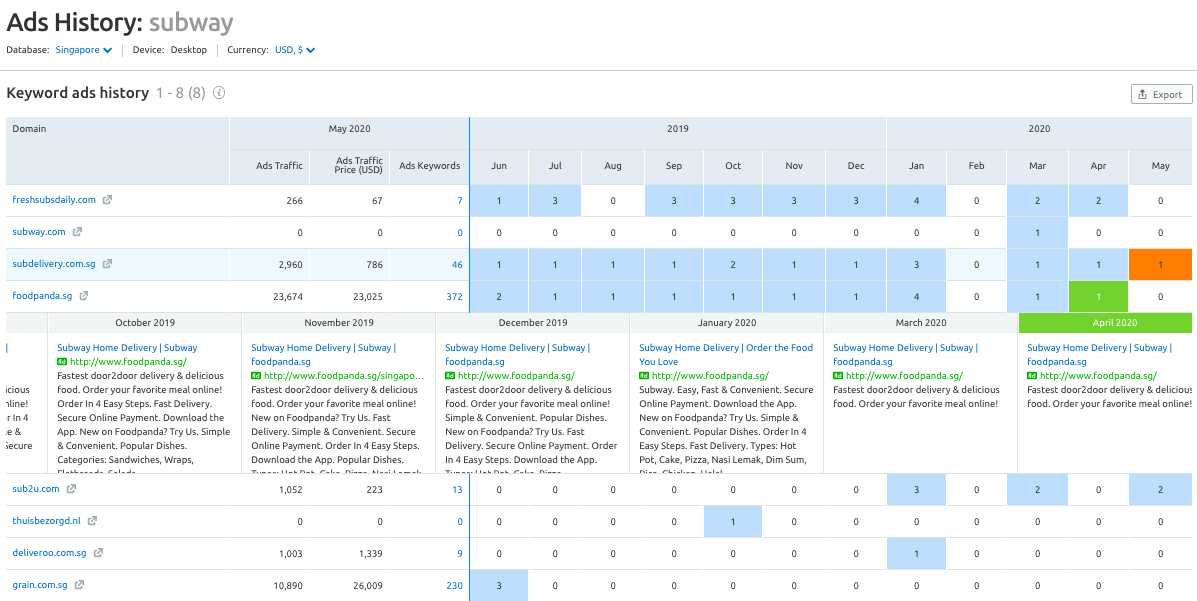Click the traffic price 26,009 for grain.com.sg
Viewport: 1197px width, 601px height.
pos(366,586)
